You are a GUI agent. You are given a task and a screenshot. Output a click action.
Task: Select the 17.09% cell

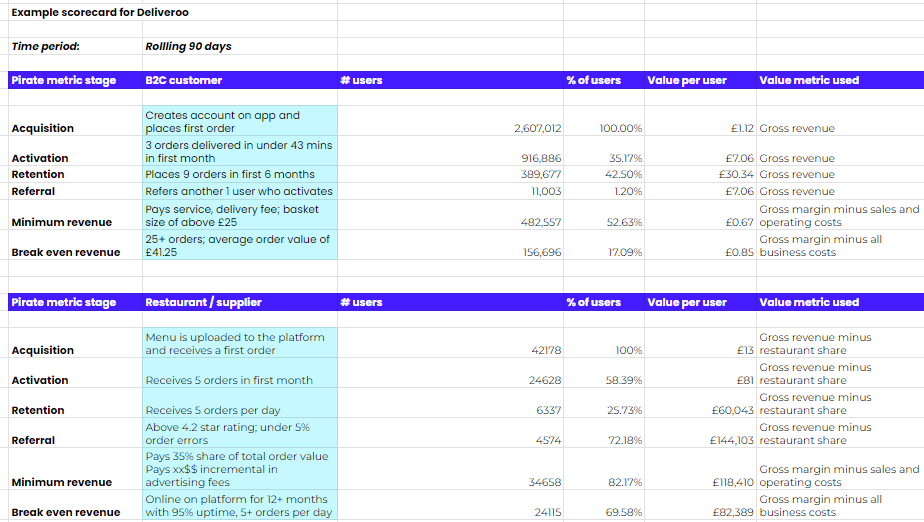coord(604,245)
